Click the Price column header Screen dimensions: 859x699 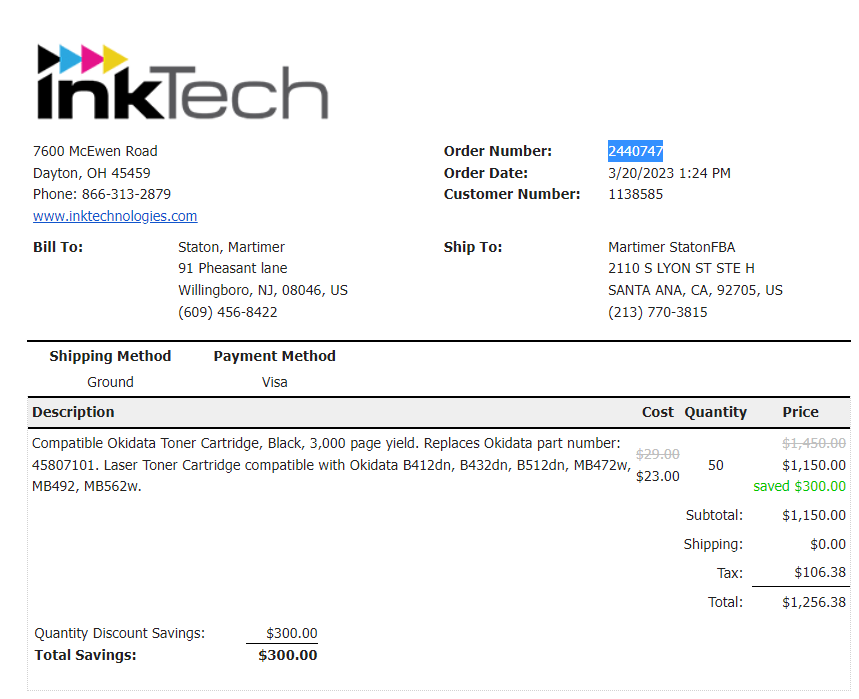800,412
